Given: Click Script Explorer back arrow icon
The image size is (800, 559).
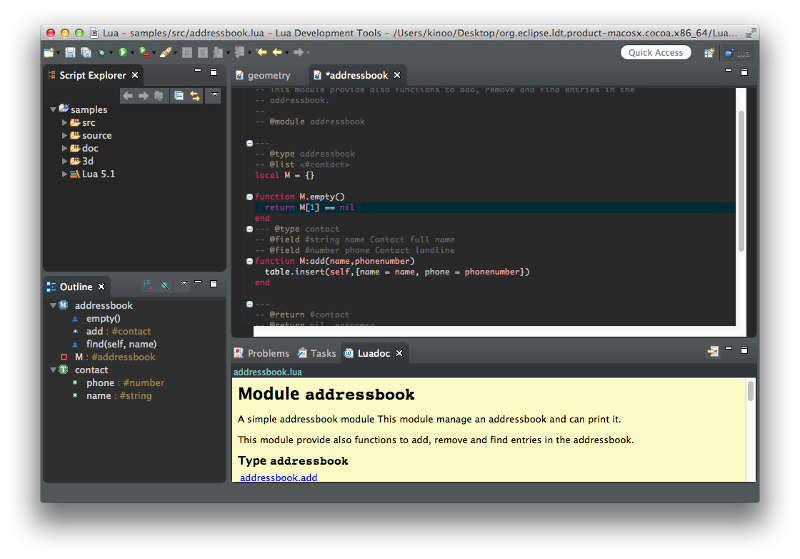Looking at the screenshot, I should point(128,96).
